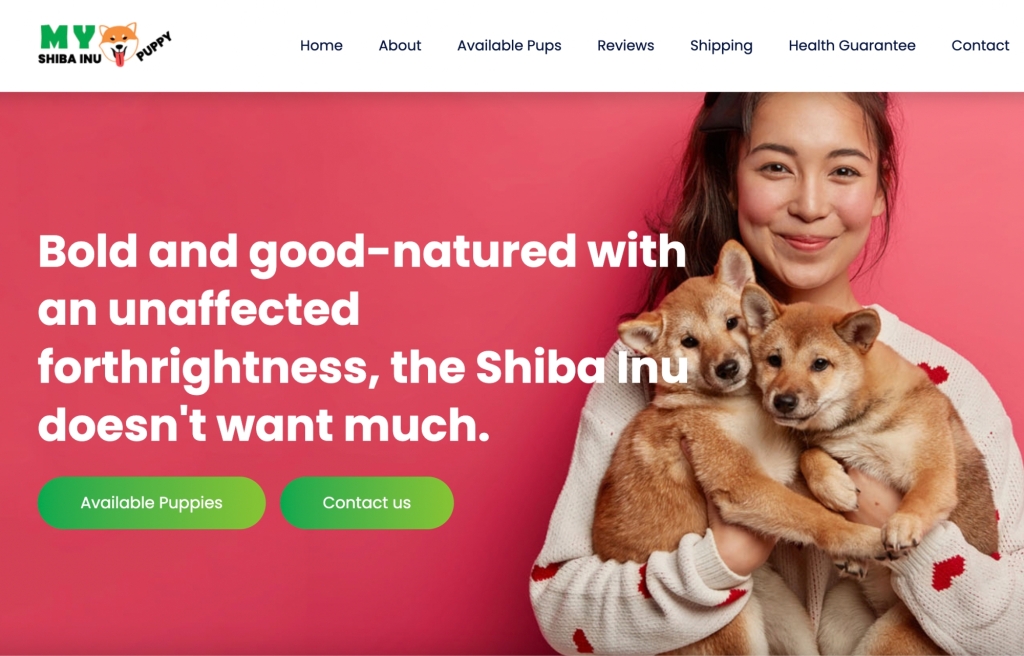
Task: Open the Home menu item
Action: pos(321,45)
